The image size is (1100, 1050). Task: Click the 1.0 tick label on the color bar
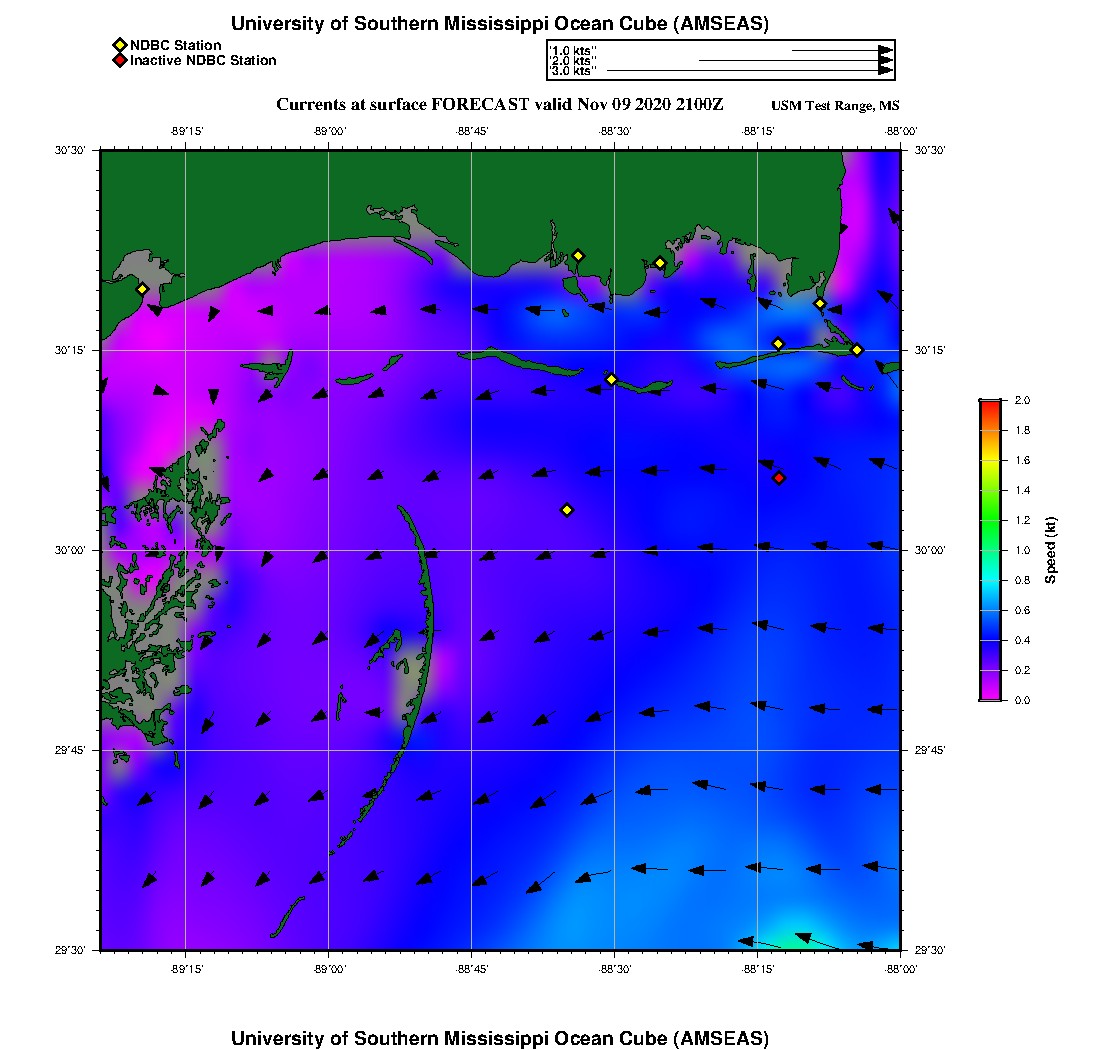coord(1022,550)
